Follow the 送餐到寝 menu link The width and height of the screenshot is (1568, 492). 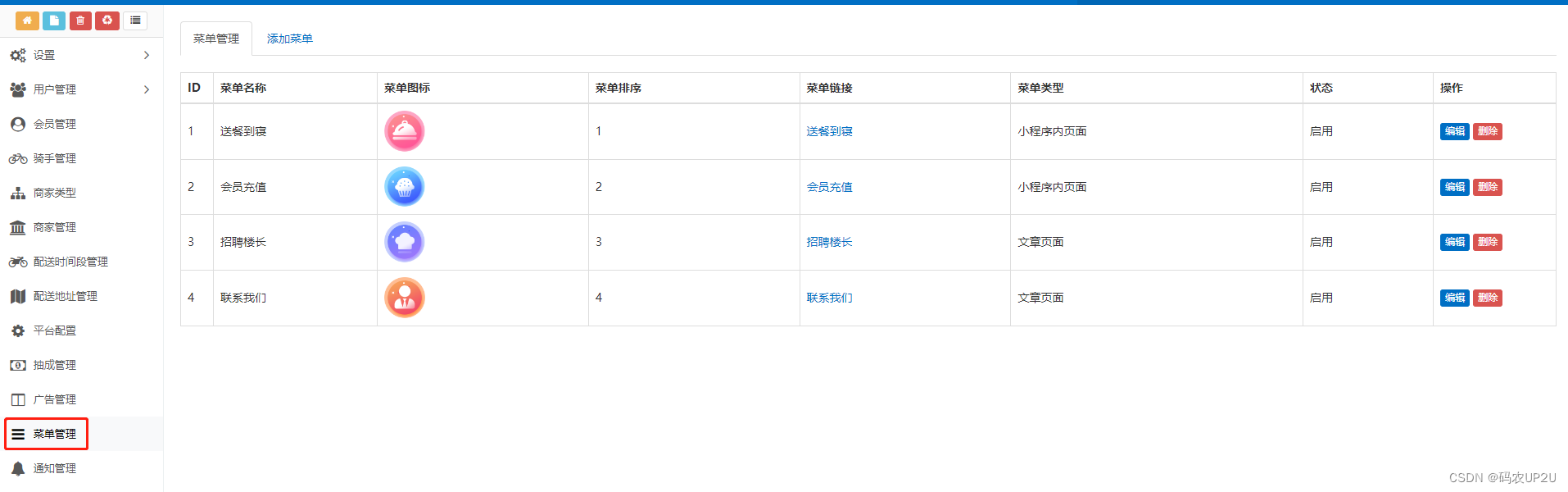pos(829,131)
